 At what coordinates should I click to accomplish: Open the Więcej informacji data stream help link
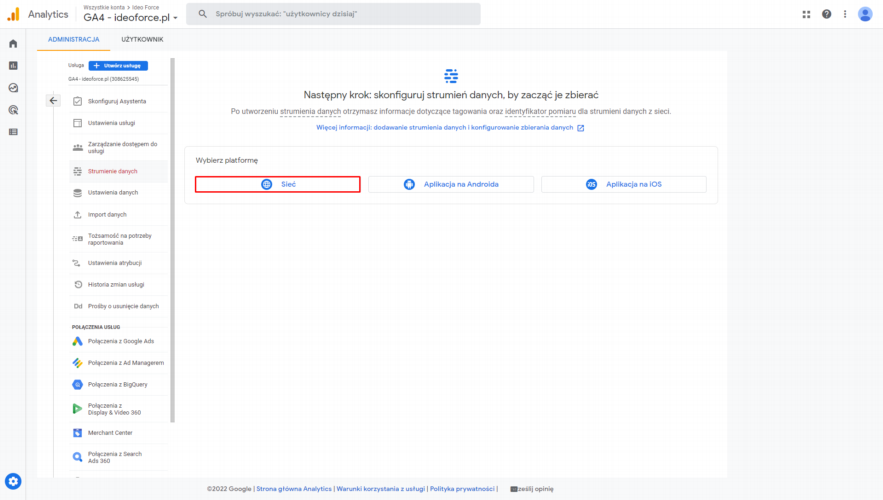click(x=444, y=128)
